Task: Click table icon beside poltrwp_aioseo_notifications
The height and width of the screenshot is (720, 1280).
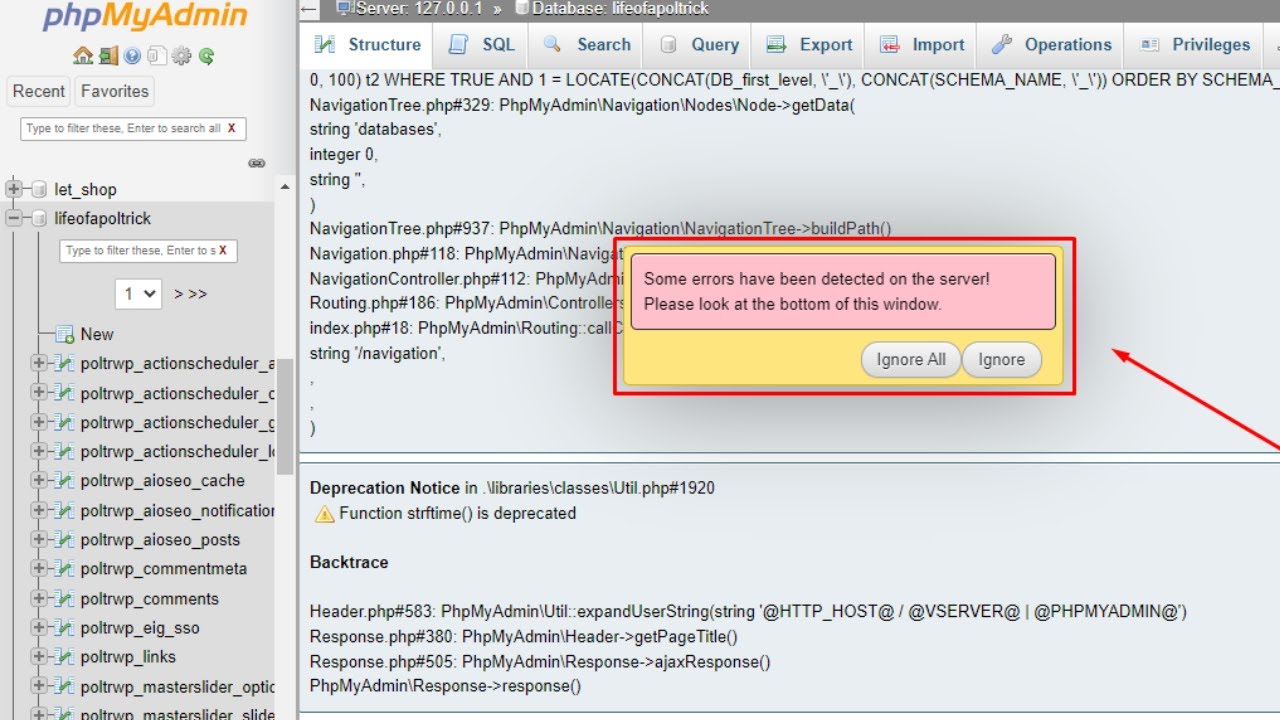Action: point(65,510)
